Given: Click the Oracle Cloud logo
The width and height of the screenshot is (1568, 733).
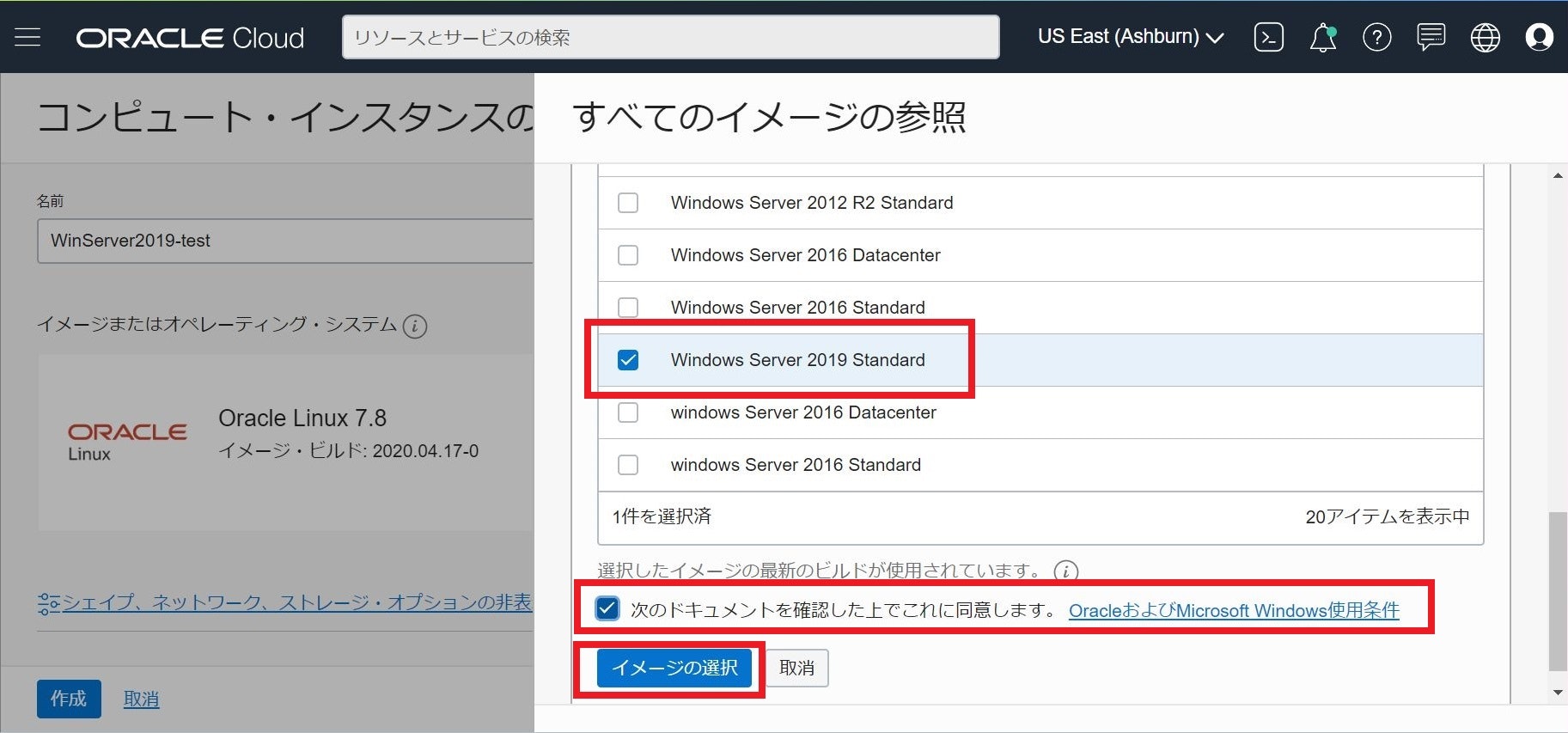Looking at the screenshot, I should tap(190, 38).
